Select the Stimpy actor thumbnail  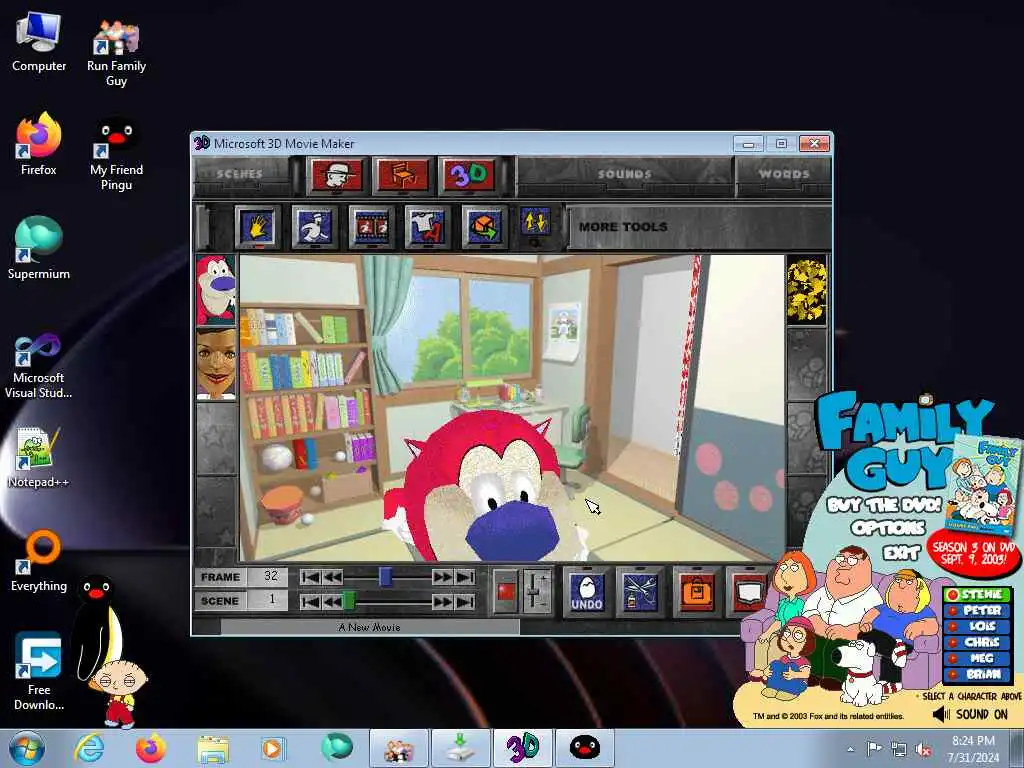(x=216, y=290)
